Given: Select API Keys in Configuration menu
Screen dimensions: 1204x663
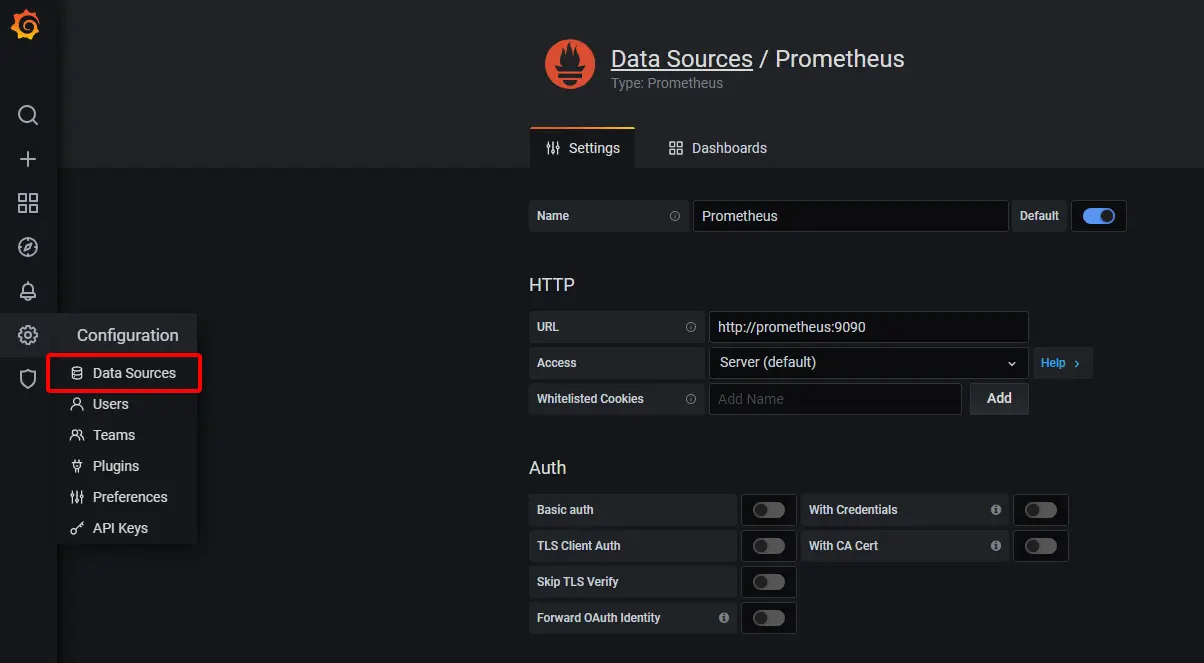Looking at the screenshot, I should tap(119, 528).
